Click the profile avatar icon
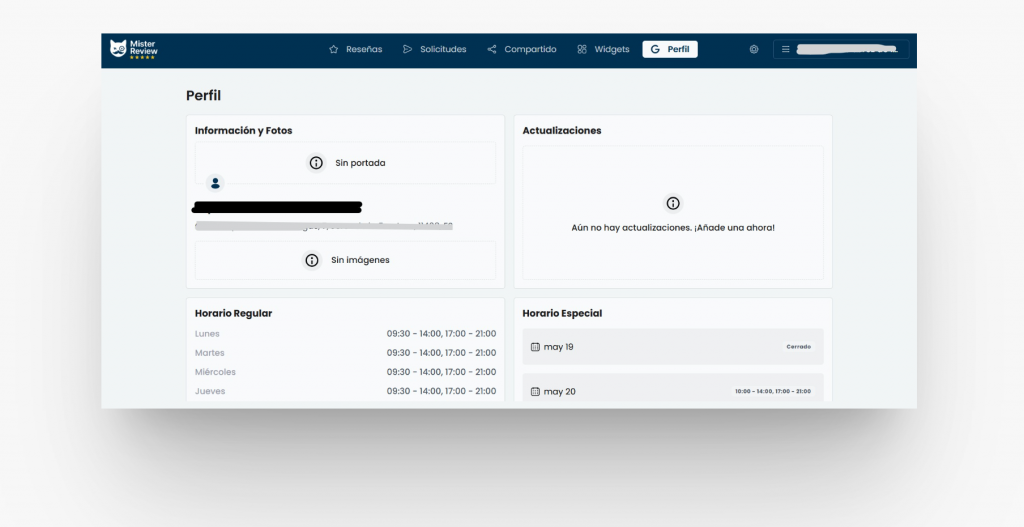The width and height of the screenshot is (1024, 527). (215, 183)
